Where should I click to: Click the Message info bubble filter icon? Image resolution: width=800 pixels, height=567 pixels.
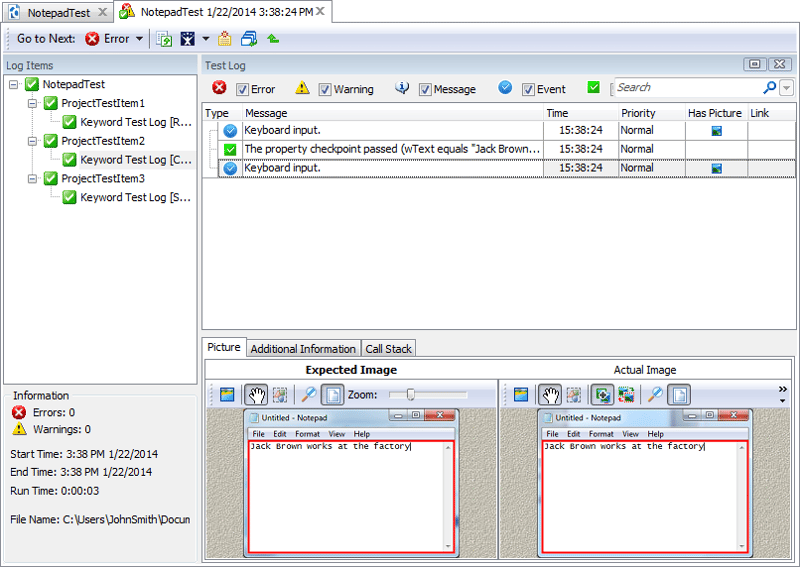pos(402,88)
